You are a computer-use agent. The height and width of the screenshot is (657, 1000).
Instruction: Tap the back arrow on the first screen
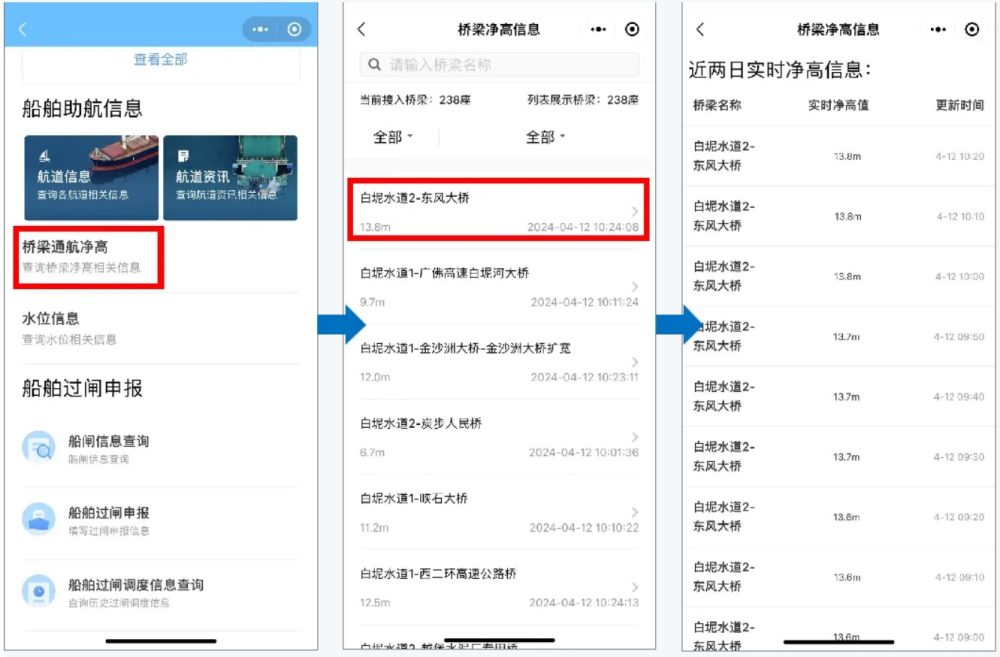(23, 29)
